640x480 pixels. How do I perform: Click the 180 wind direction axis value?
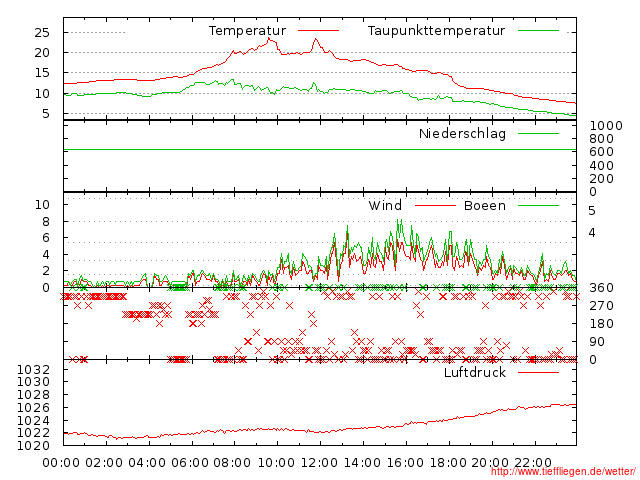pyautogui.click(x=601, y=324)
